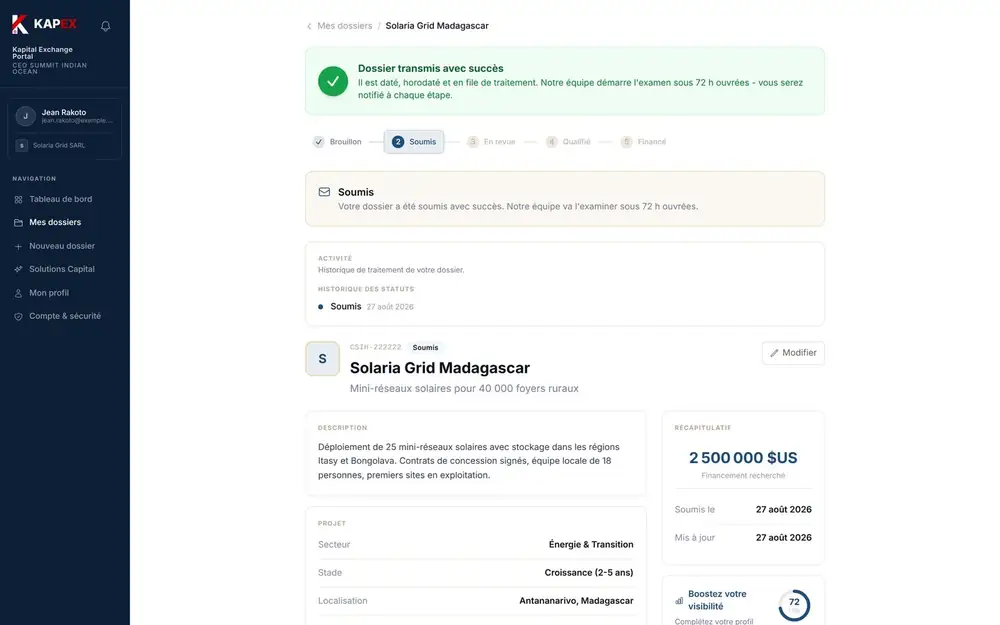Click the 72 visibility score ring
This screenshot has width=1000, height=625.
tap(794, 605)
